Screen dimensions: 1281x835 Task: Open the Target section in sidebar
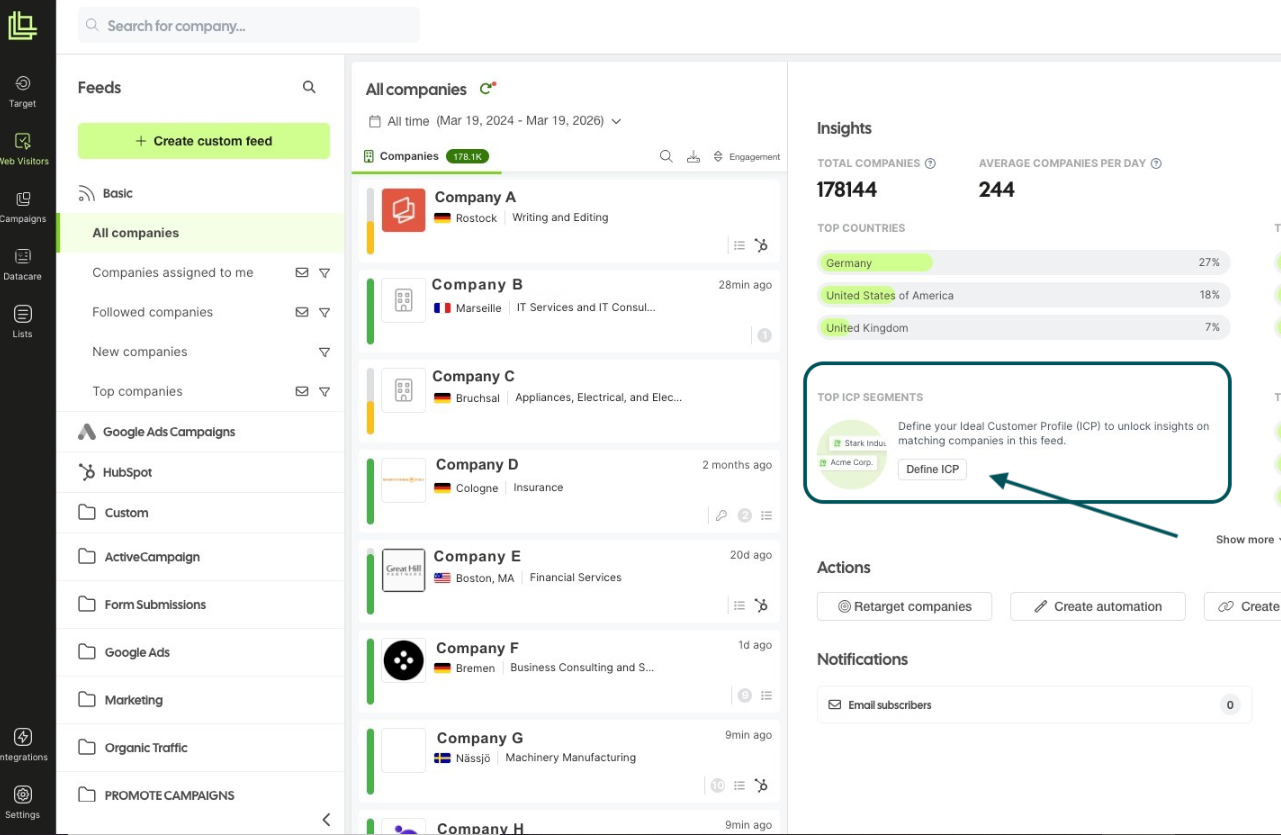pyautogui.click(x=22, y=90)
